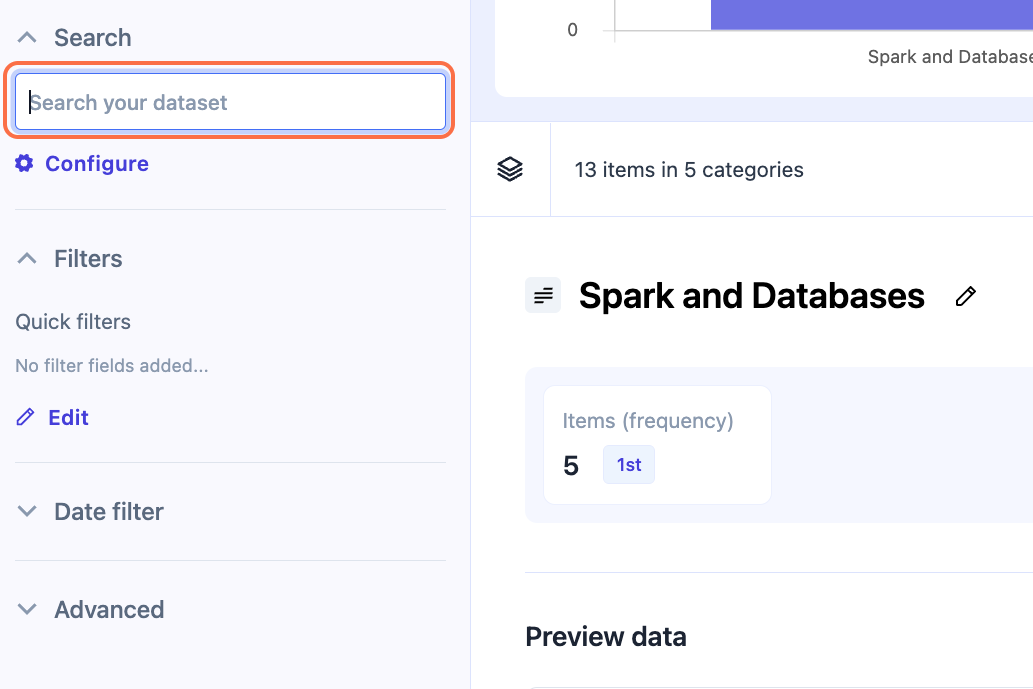Click the Edit quick filters link
The image size is (1033, 689).
68,418
